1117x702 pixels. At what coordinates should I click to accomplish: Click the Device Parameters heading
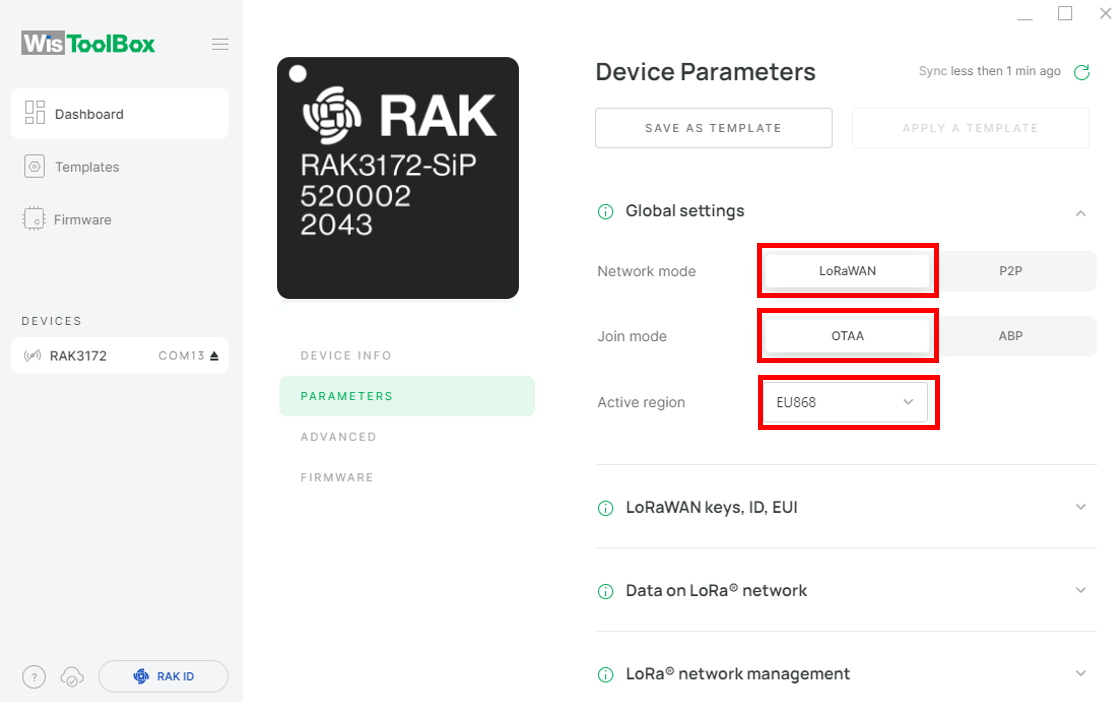(x=705, y=72)
